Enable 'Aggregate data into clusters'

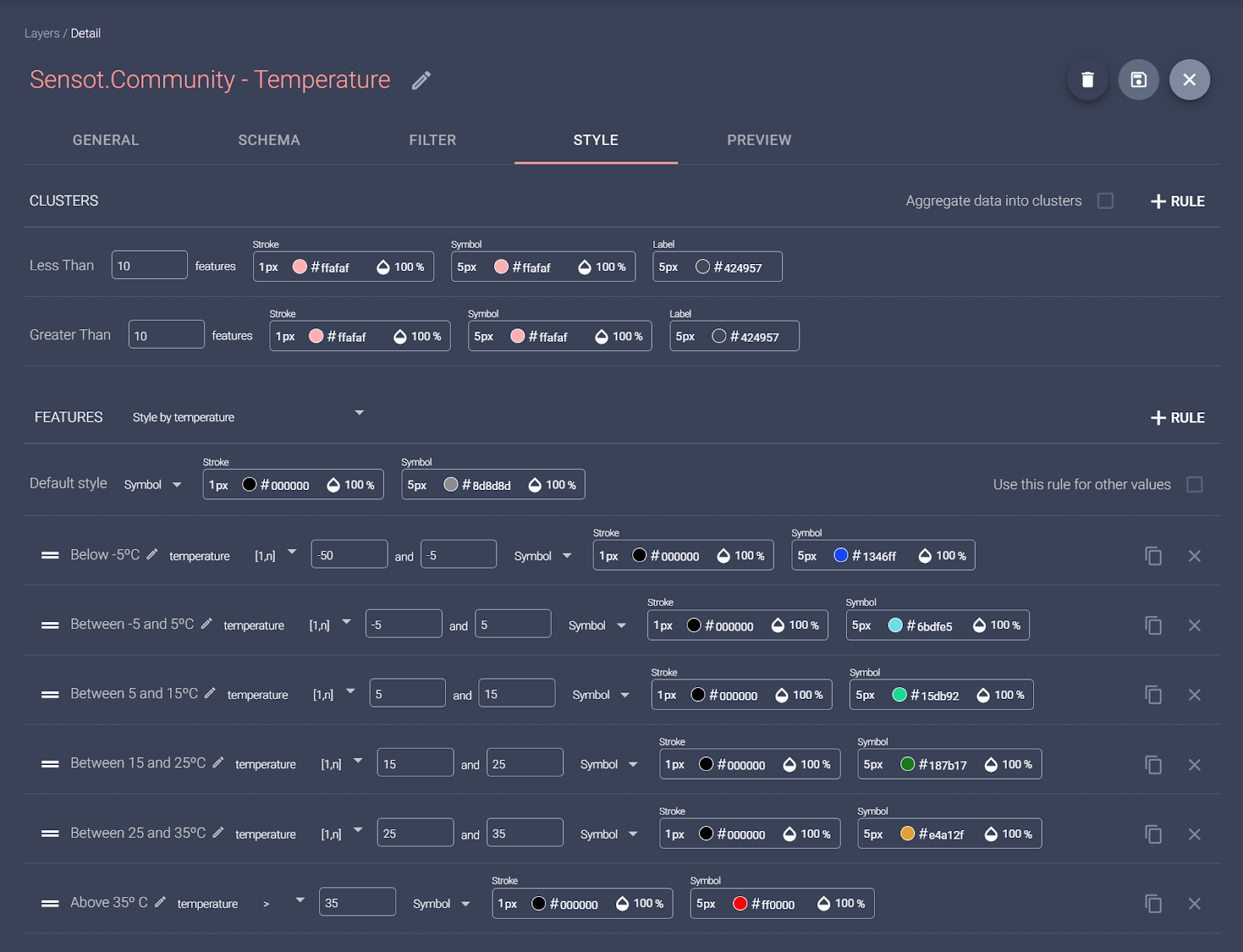[x=1105, y=200]
